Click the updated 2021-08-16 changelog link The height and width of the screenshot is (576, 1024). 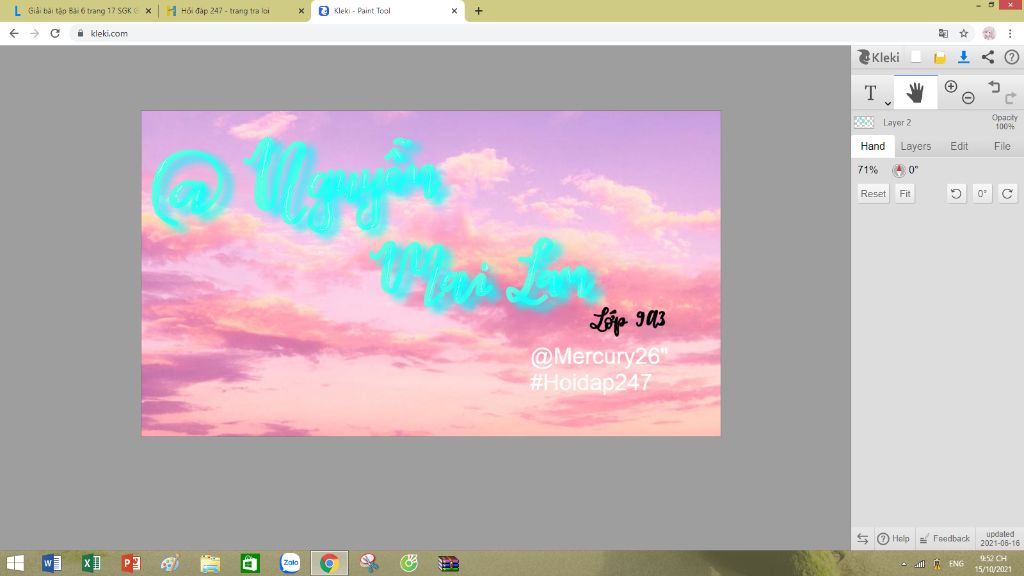999,539
